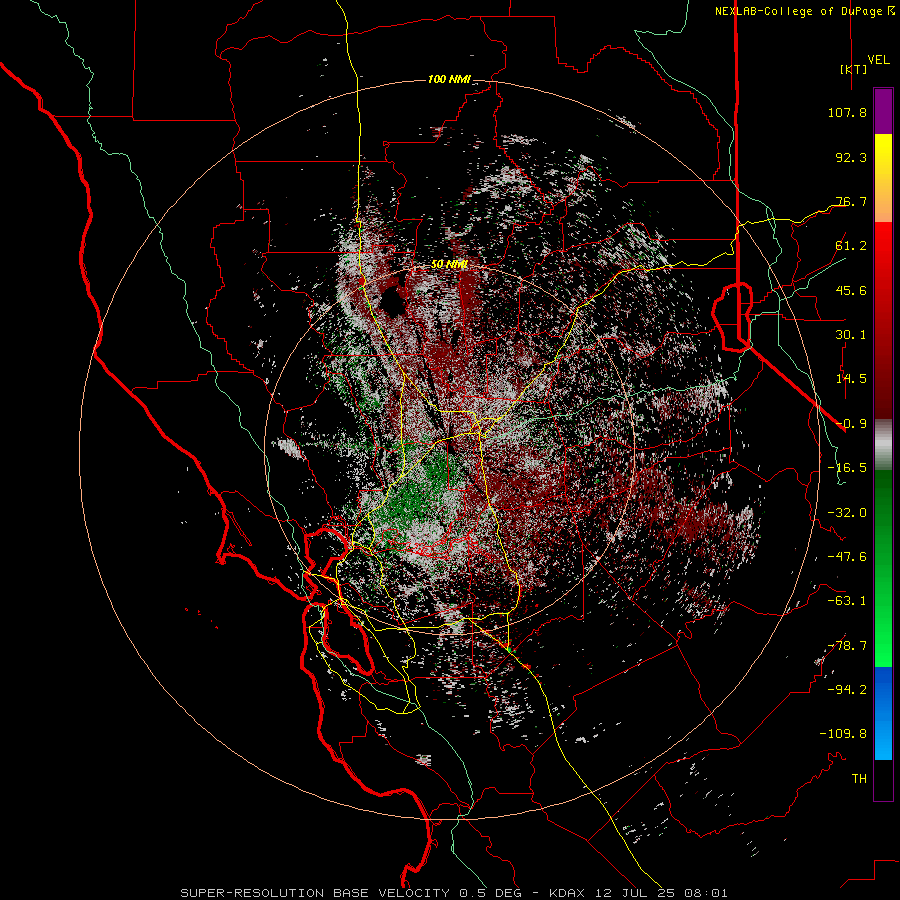Click the 76.7 velocity value
900x900 pixels.
click(851, 201)
